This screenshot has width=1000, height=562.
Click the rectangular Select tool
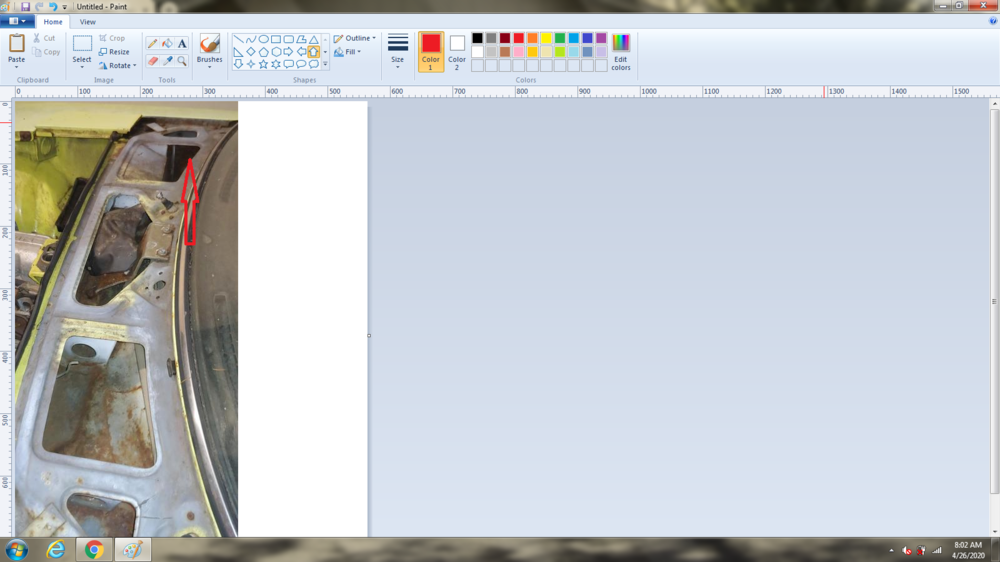point(82,43)
